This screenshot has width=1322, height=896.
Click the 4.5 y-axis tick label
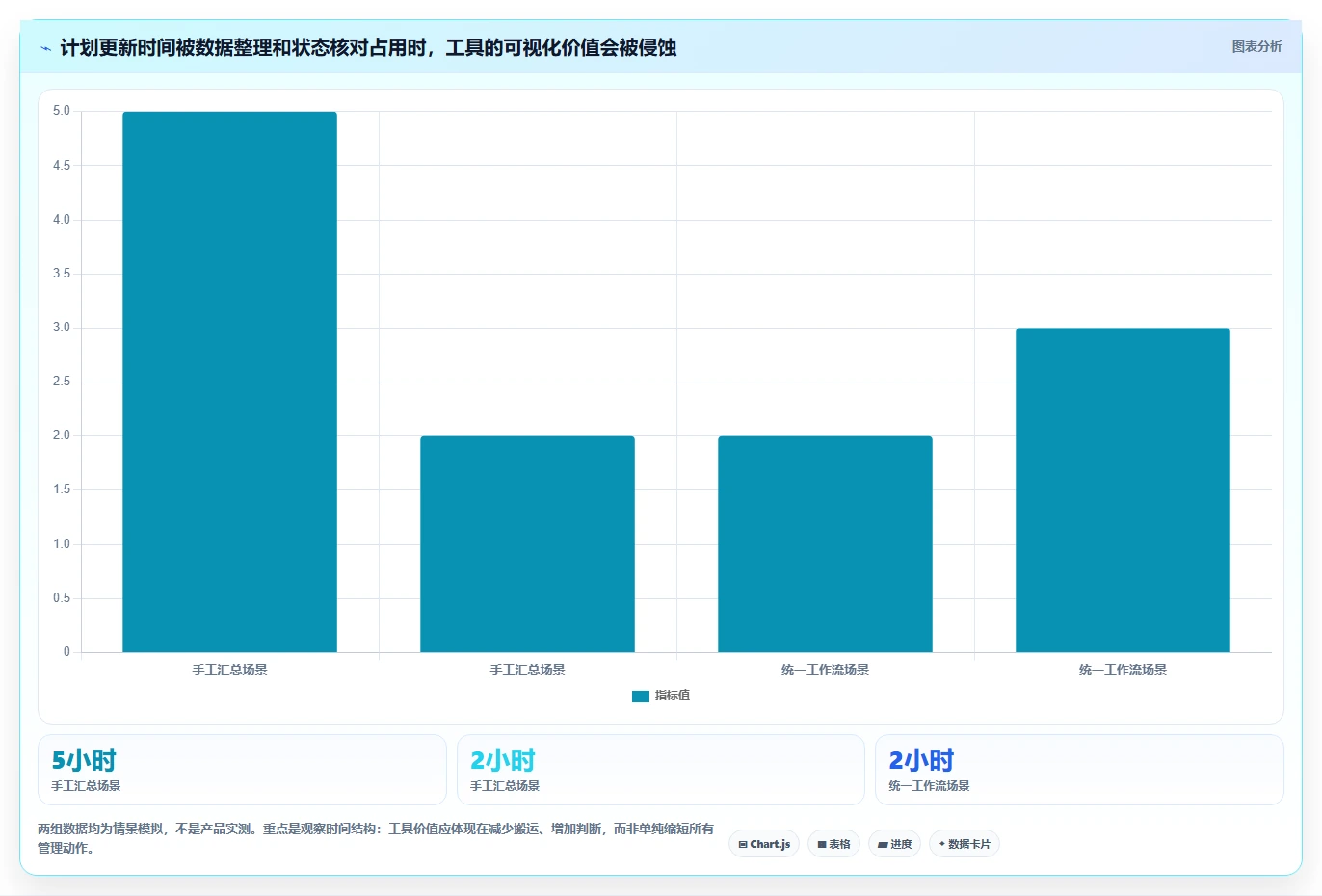pyautogui.click(x=62, y=166)
